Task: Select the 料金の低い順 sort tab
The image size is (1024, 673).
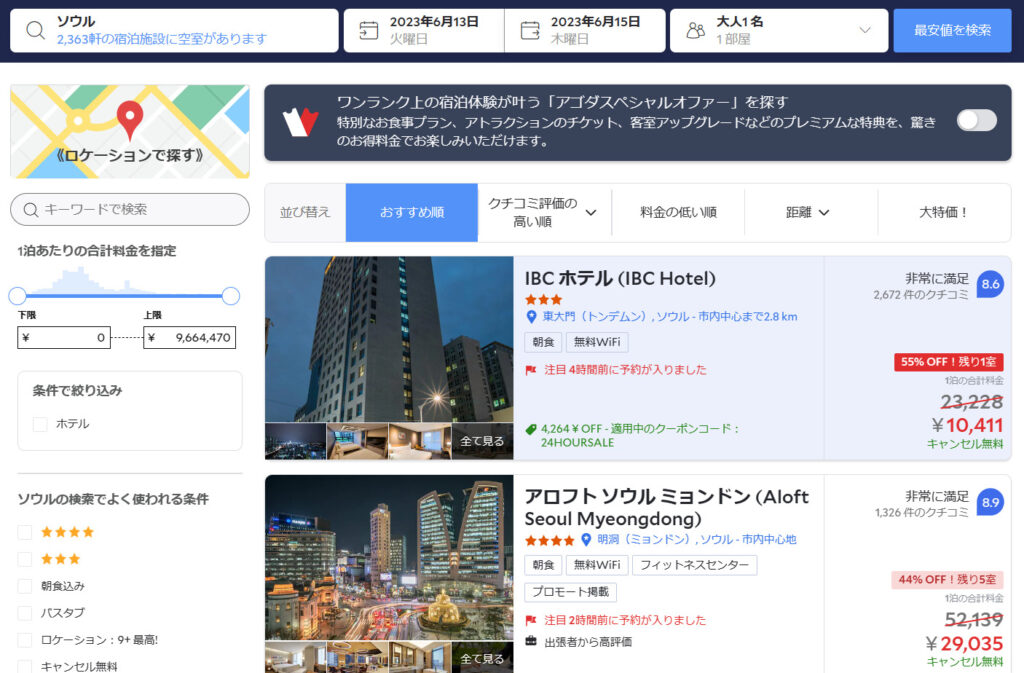Action: pyautogui.click(x=678, y=212)
